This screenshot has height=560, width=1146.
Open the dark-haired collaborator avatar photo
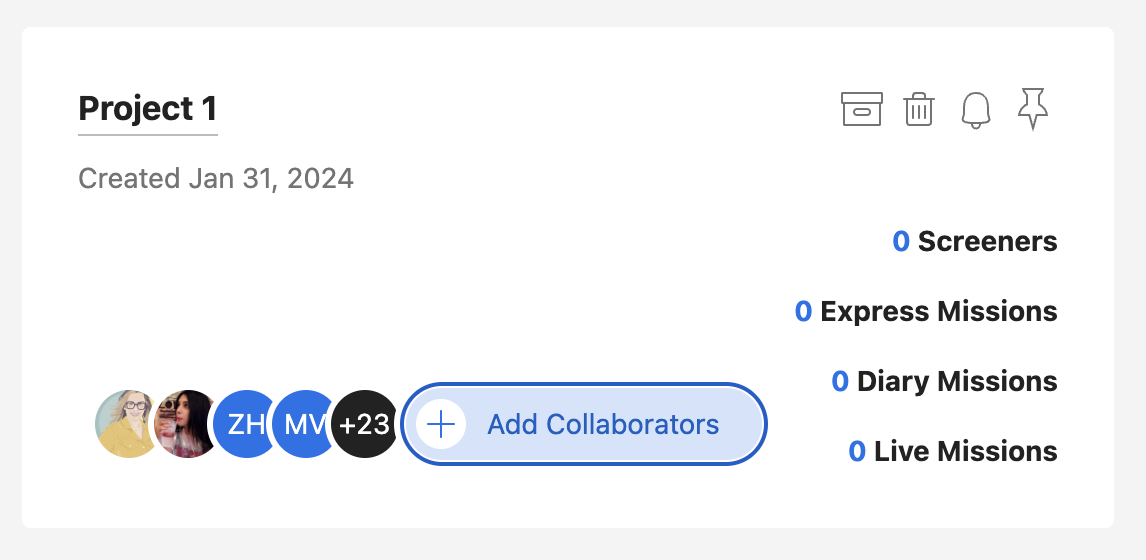(x=186, y=424)
